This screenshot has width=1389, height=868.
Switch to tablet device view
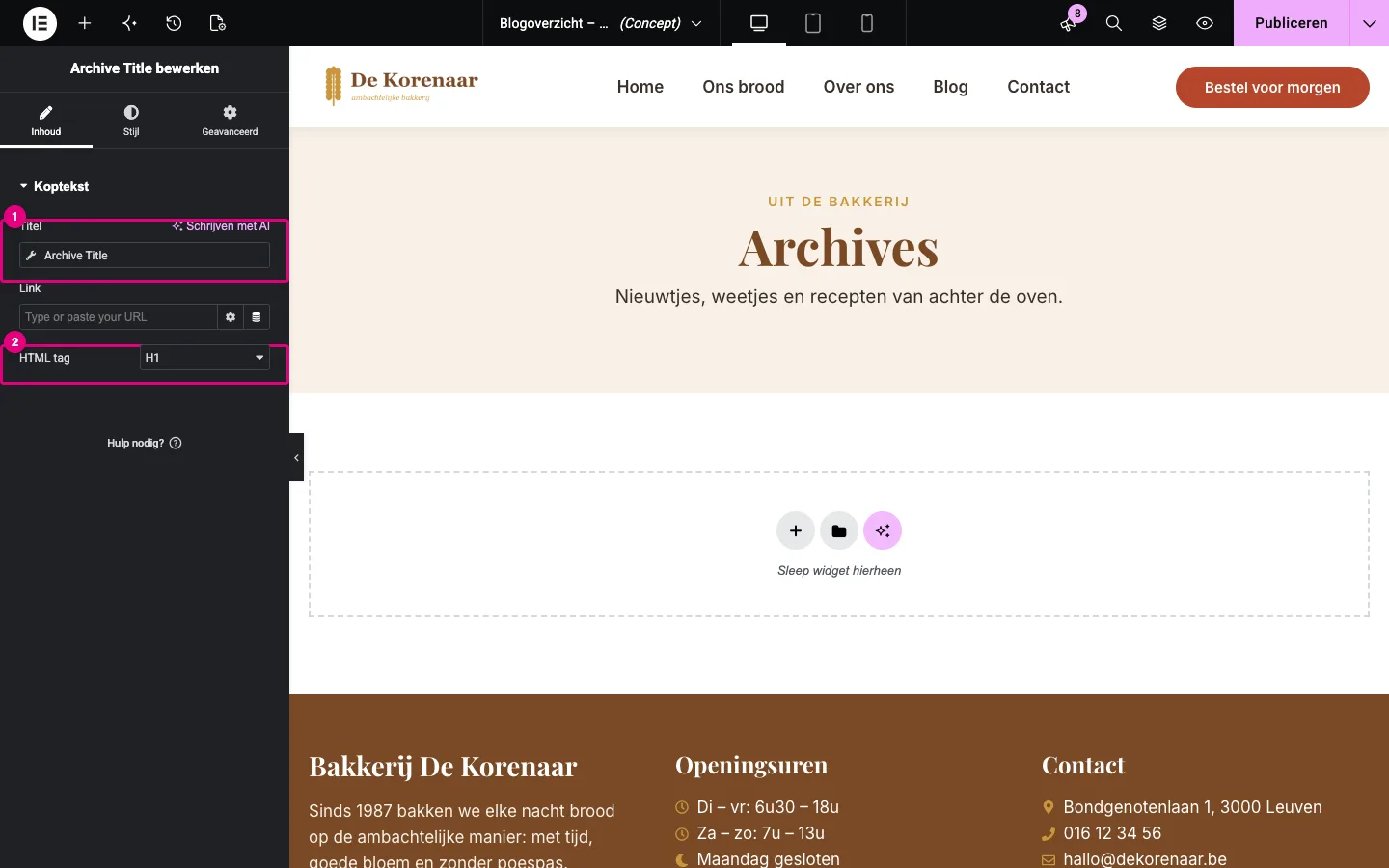pyautogui.click(x=813, y=23)
